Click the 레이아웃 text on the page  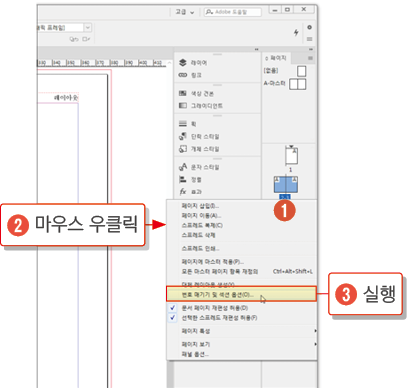(x=66, y=98)
